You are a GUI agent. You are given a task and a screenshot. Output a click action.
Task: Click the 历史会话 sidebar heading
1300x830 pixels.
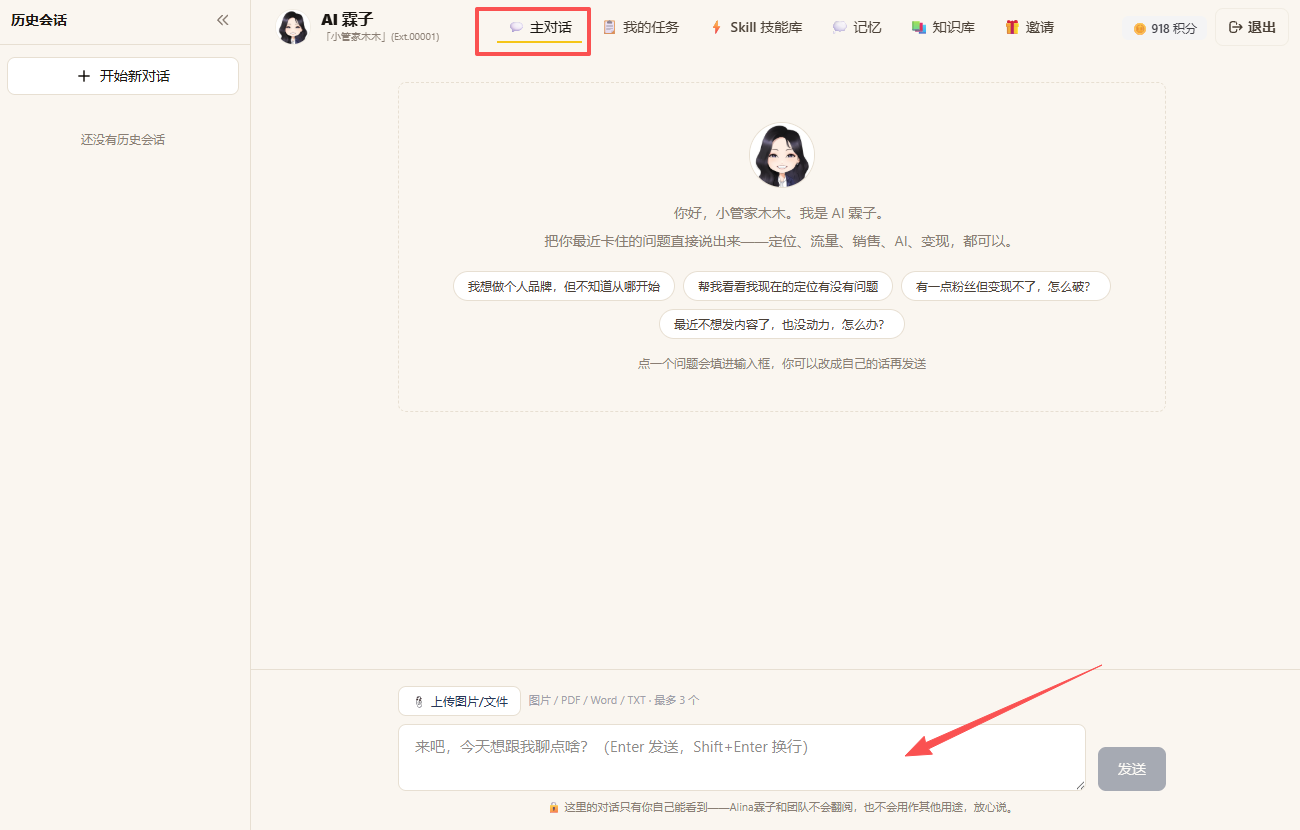click(39, 20)
